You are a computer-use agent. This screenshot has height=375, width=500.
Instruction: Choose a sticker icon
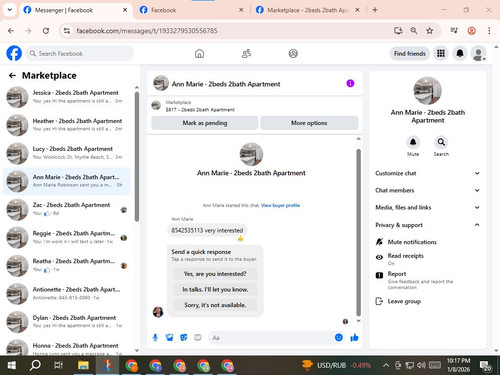tap(184, 338)
